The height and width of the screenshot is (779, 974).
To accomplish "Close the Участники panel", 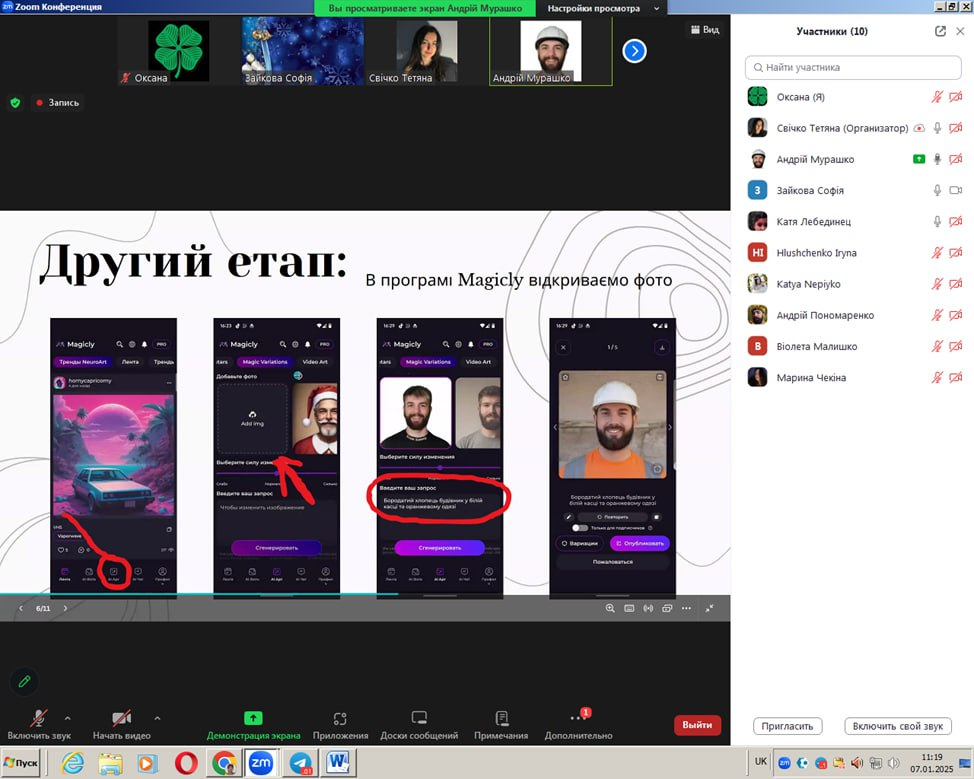I will tap(960, 31).
